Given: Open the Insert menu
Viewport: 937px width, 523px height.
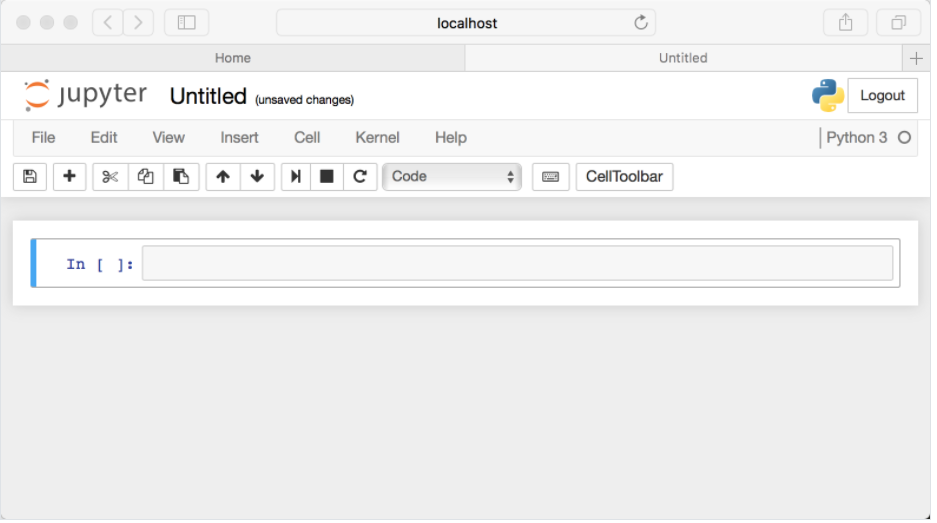Looking at the screenshot, I should coord(239,138).
